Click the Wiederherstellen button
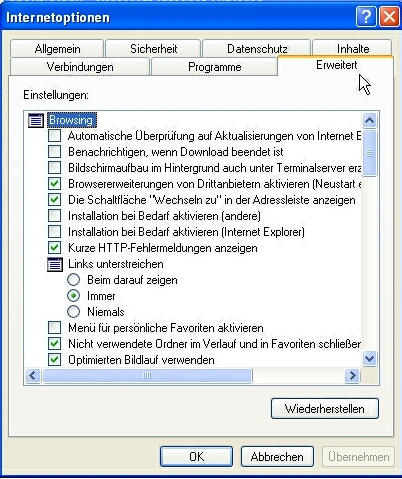The width and height of the screenshot is (402, 479). [x=325, y=409]
